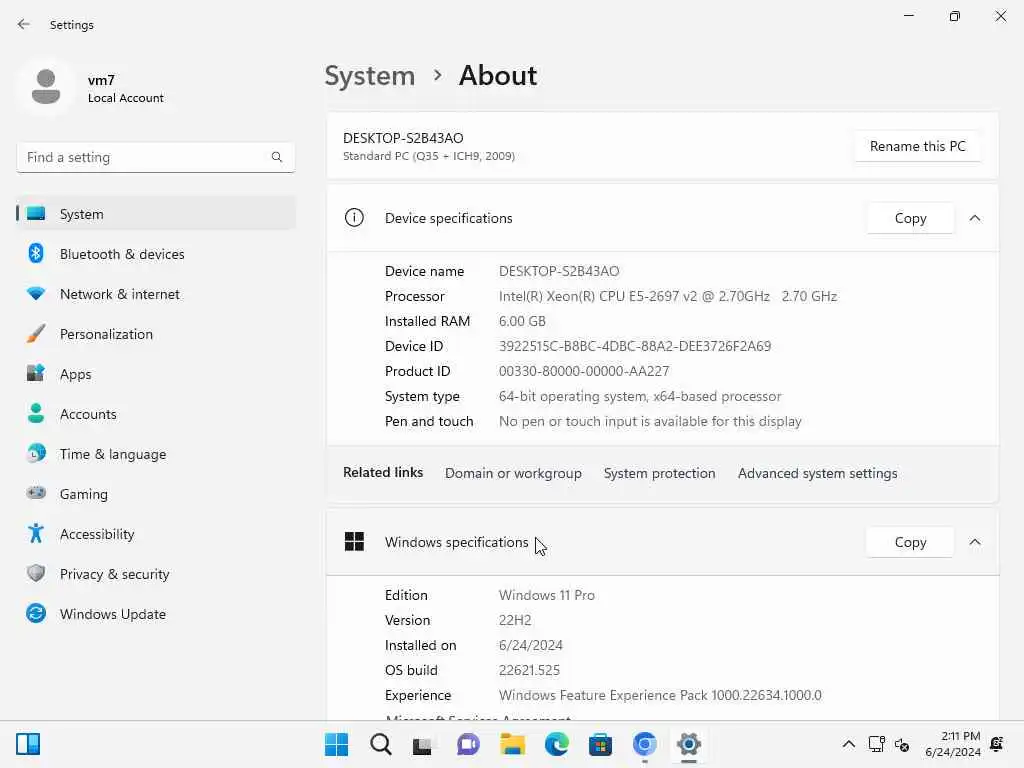Launch Microsoft Edge from the taskbar
The image size is (1024, 768).
556,744
